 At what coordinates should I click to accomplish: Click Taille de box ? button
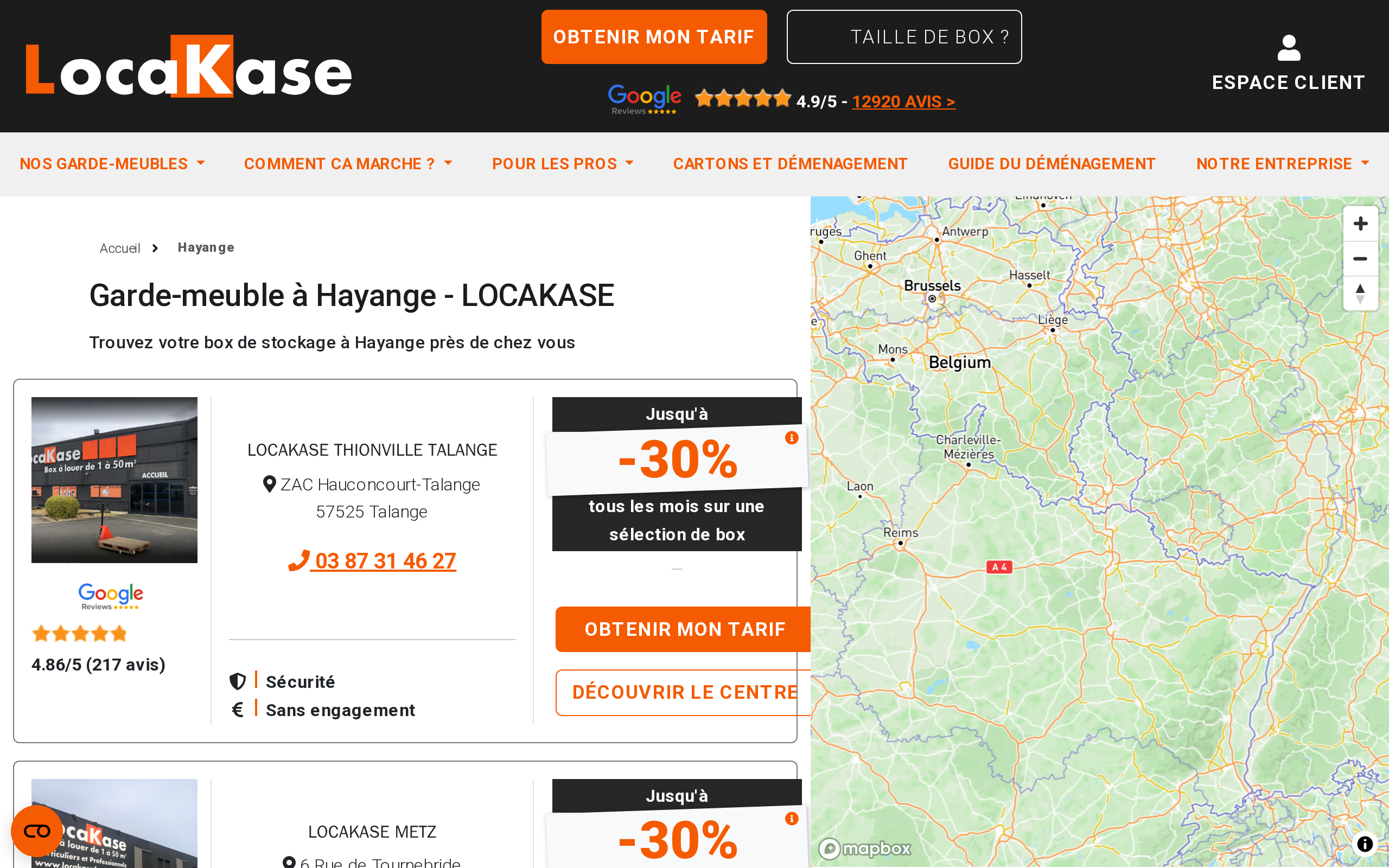click(904, 37)
